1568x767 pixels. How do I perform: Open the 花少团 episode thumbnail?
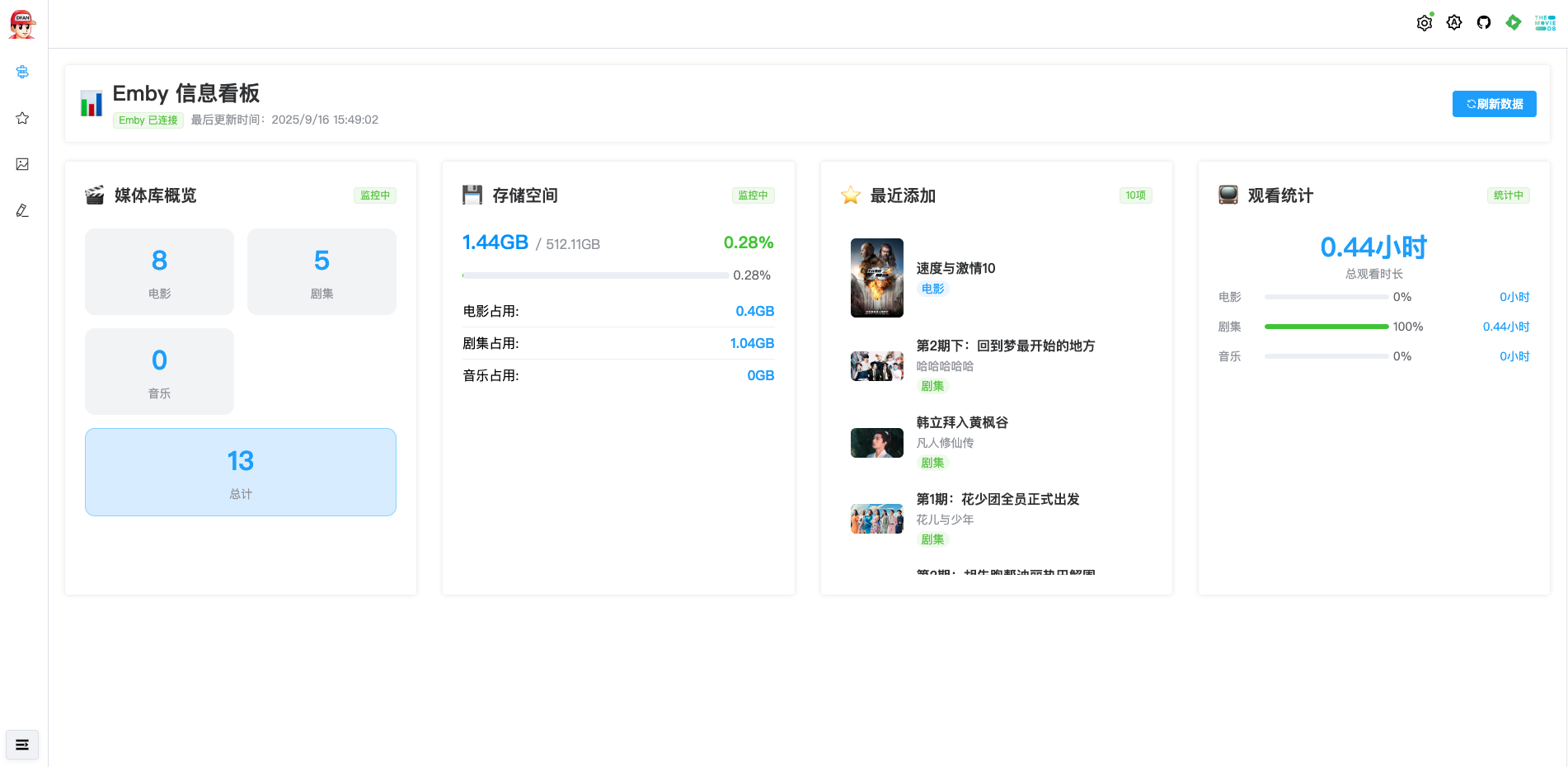coord(877,520)
